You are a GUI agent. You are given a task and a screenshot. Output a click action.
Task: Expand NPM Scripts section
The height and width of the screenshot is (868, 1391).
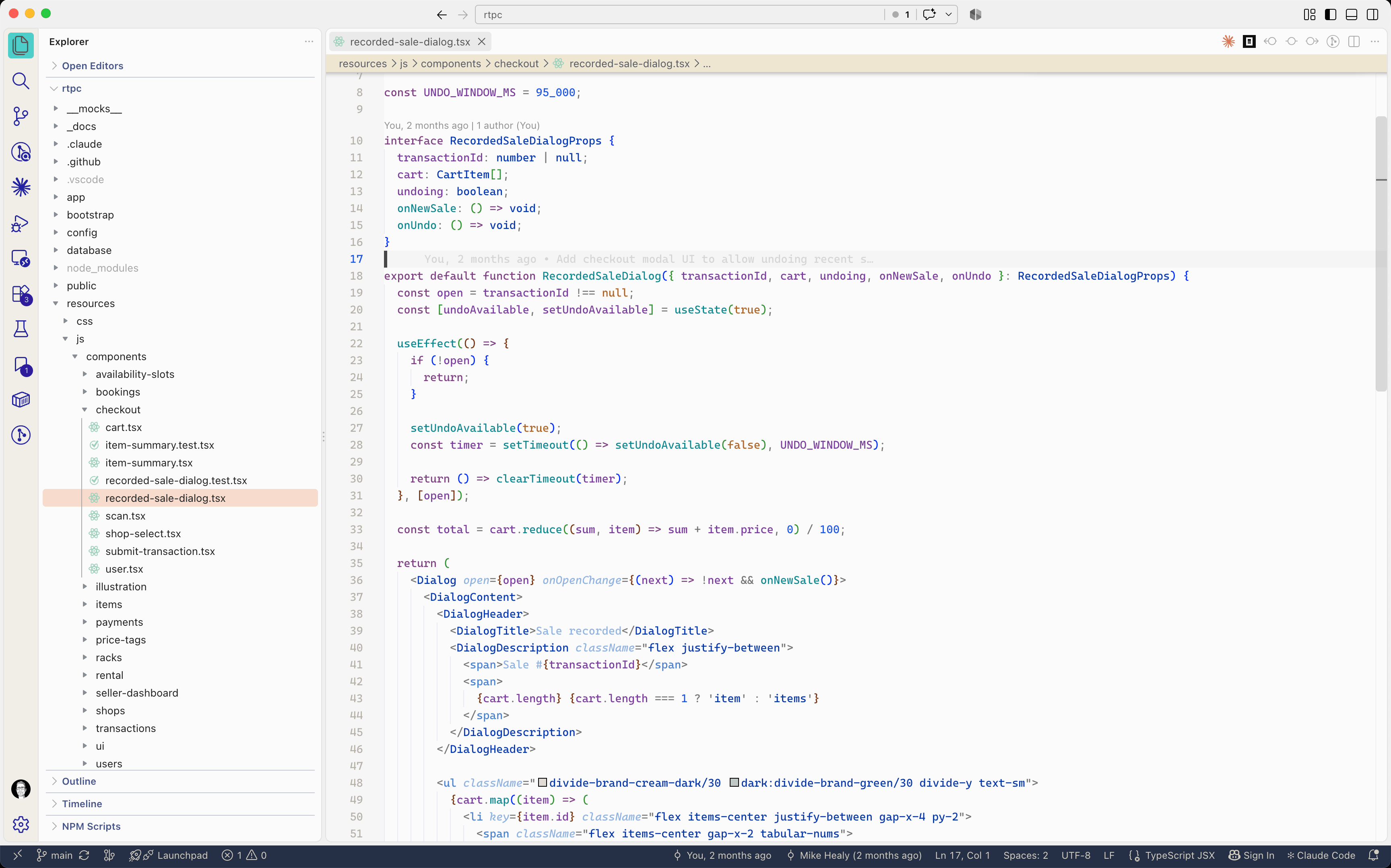point(180,826)
